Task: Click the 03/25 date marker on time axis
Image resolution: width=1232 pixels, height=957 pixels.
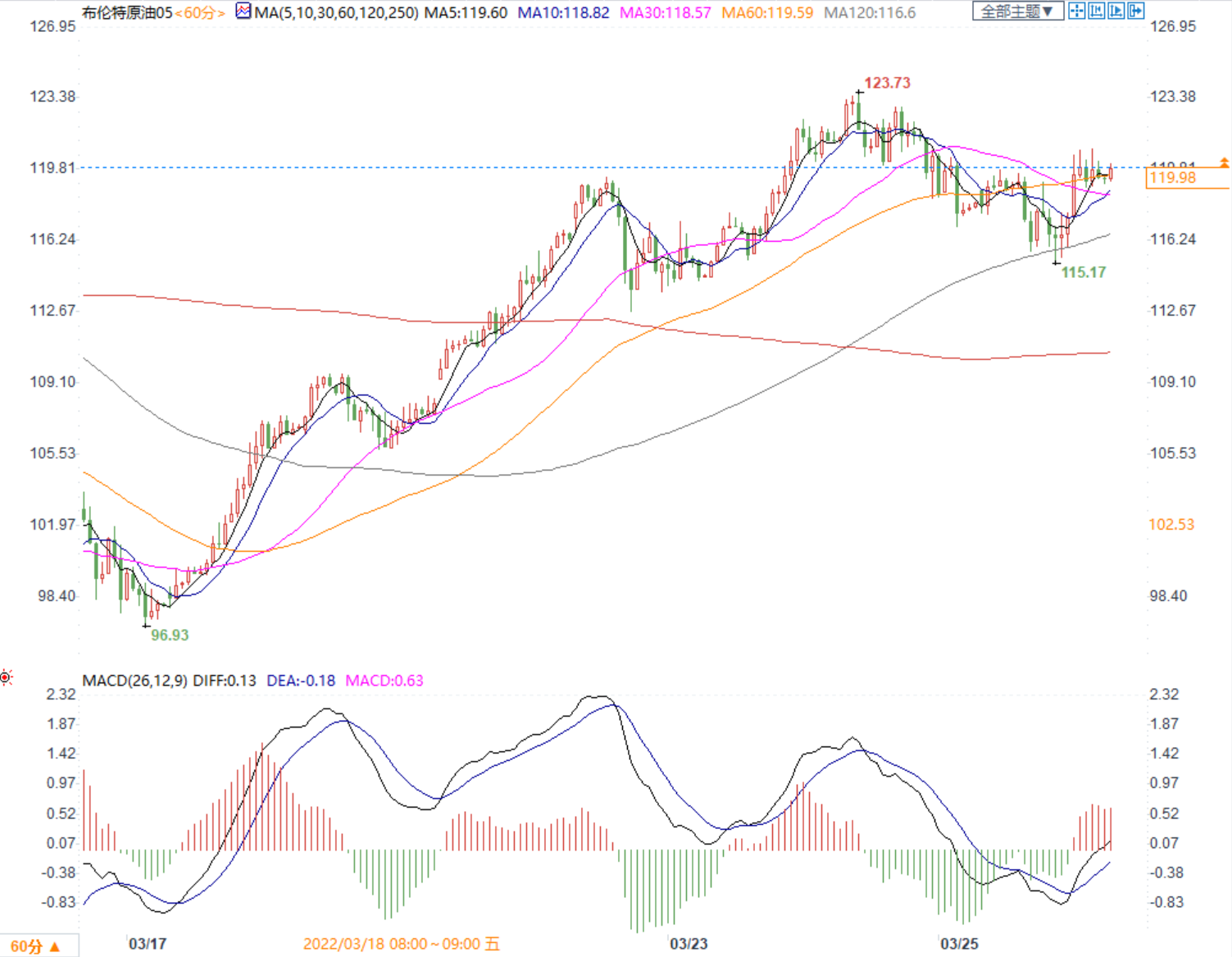Action: (959, 944)
